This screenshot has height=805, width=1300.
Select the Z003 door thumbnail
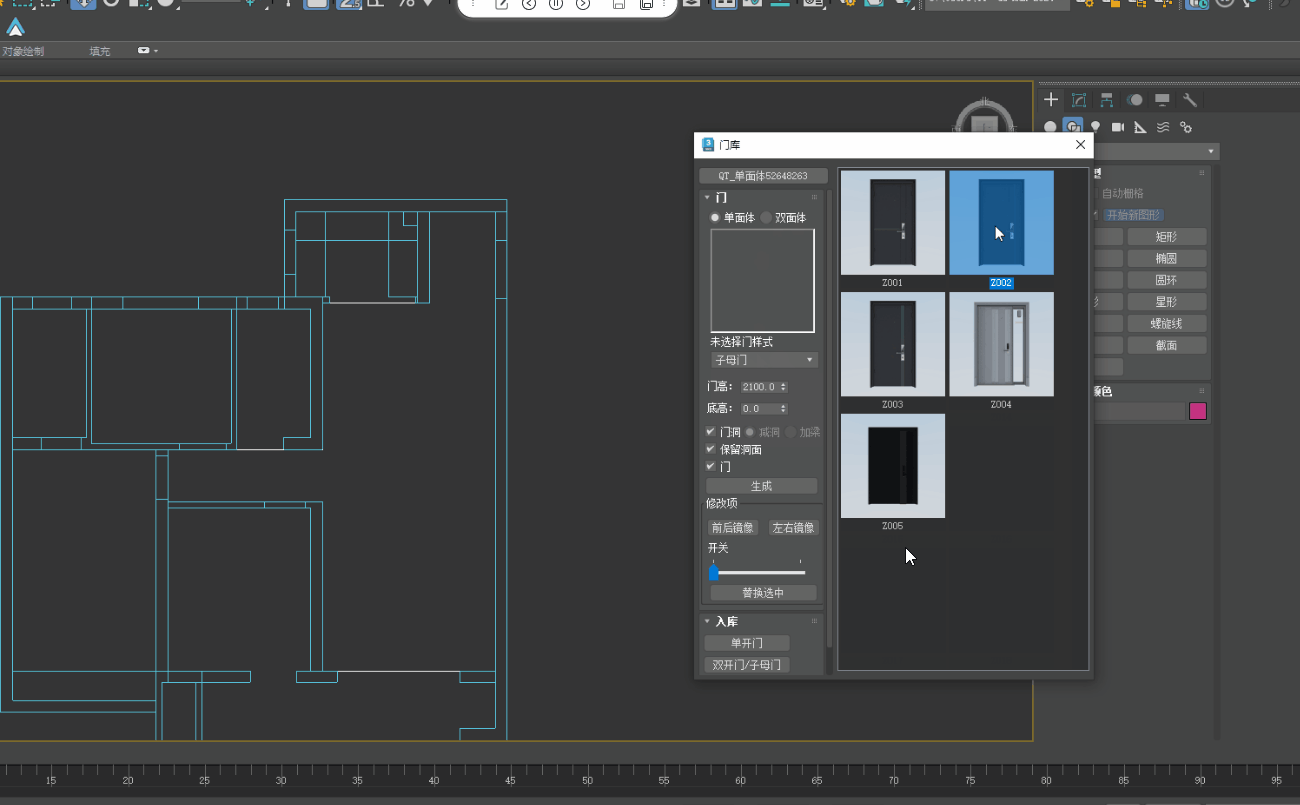[x=892, y=345]
